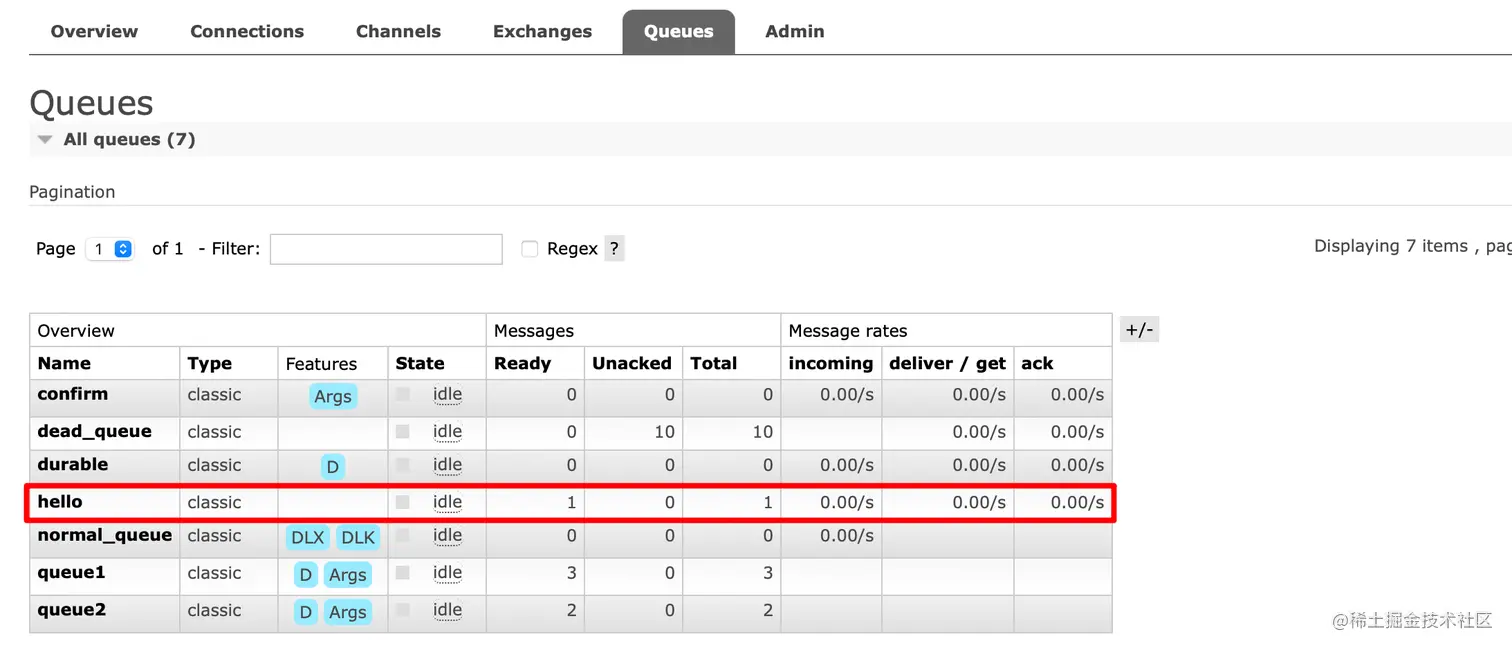This screenshot has height=650, width=1512.
Task: Open the dead_queue link
Action: [94, 431]
